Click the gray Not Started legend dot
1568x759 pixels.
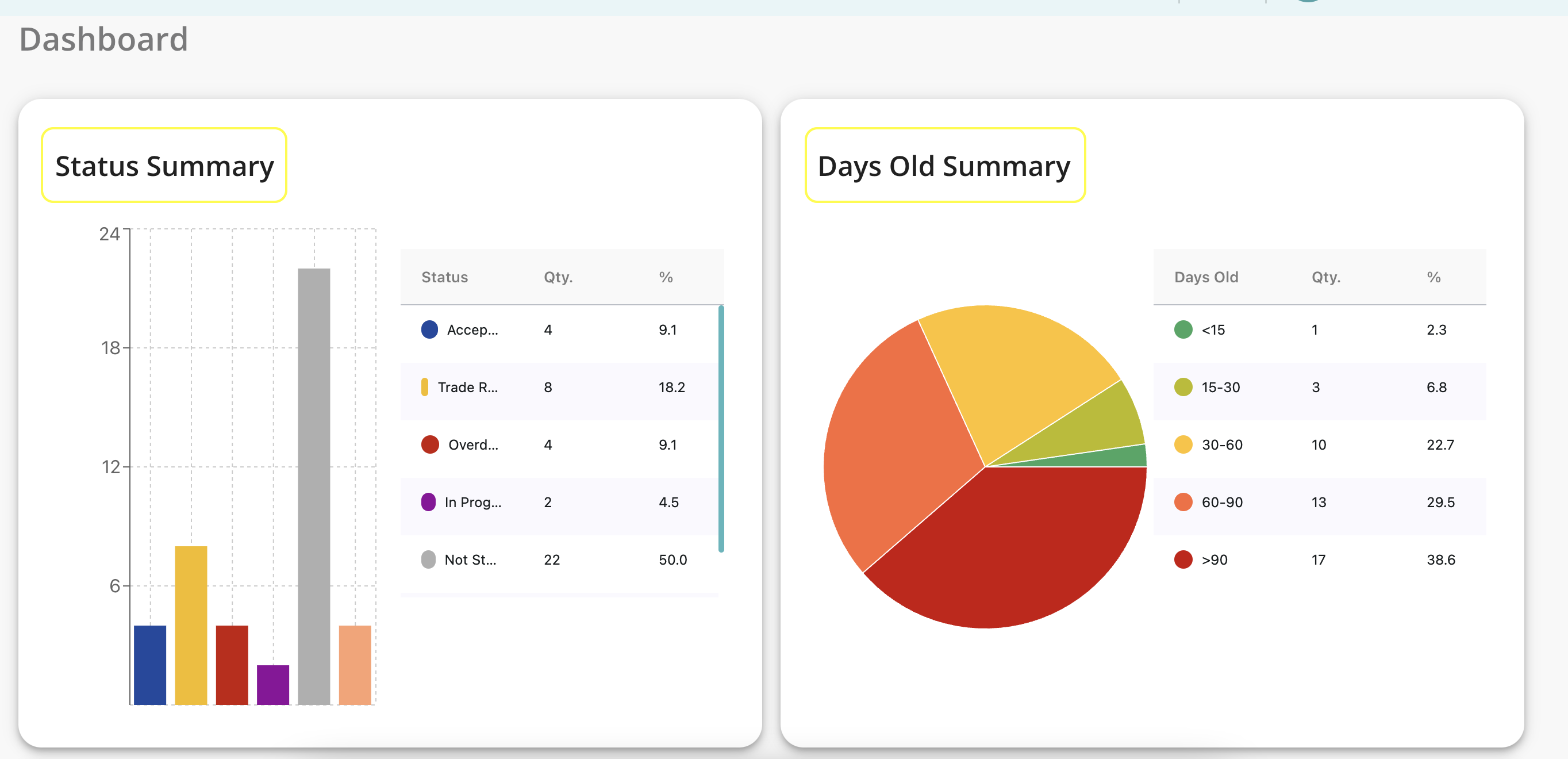pyautogui.click(x=428, y=559)
